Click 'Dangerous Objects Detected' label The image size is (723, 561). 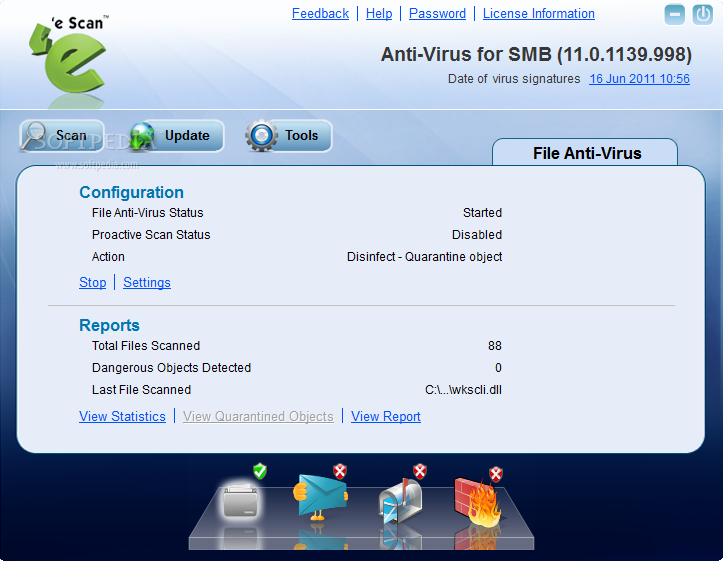click(x=171, y=368)
